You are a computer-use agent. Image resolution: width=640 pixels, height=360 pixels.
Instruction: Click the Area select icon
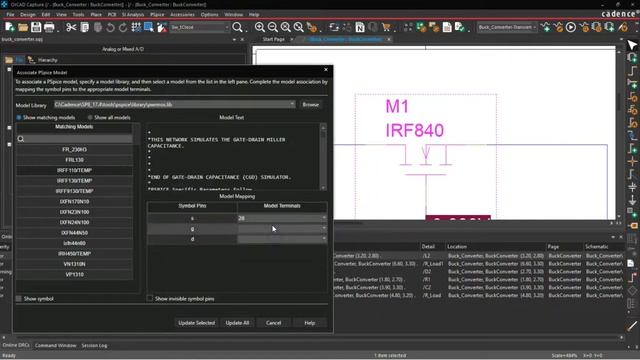pyautogui.click(x=149, y=27)
